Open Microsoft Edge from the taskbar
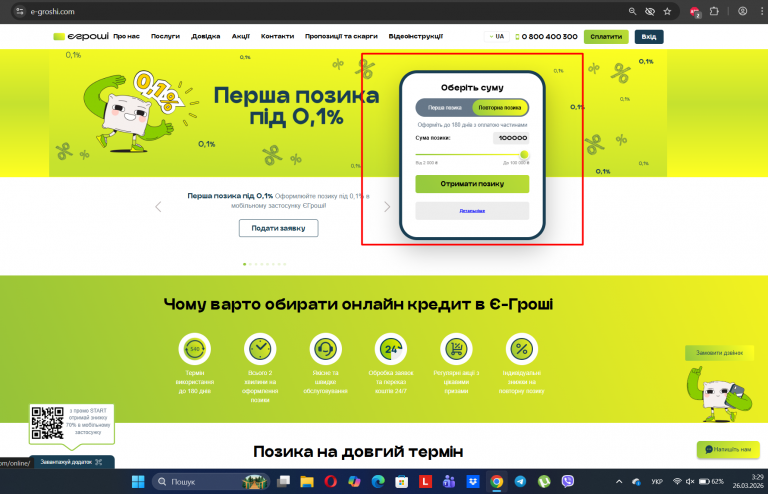The image size is (768, 494). tap(378, 482)
